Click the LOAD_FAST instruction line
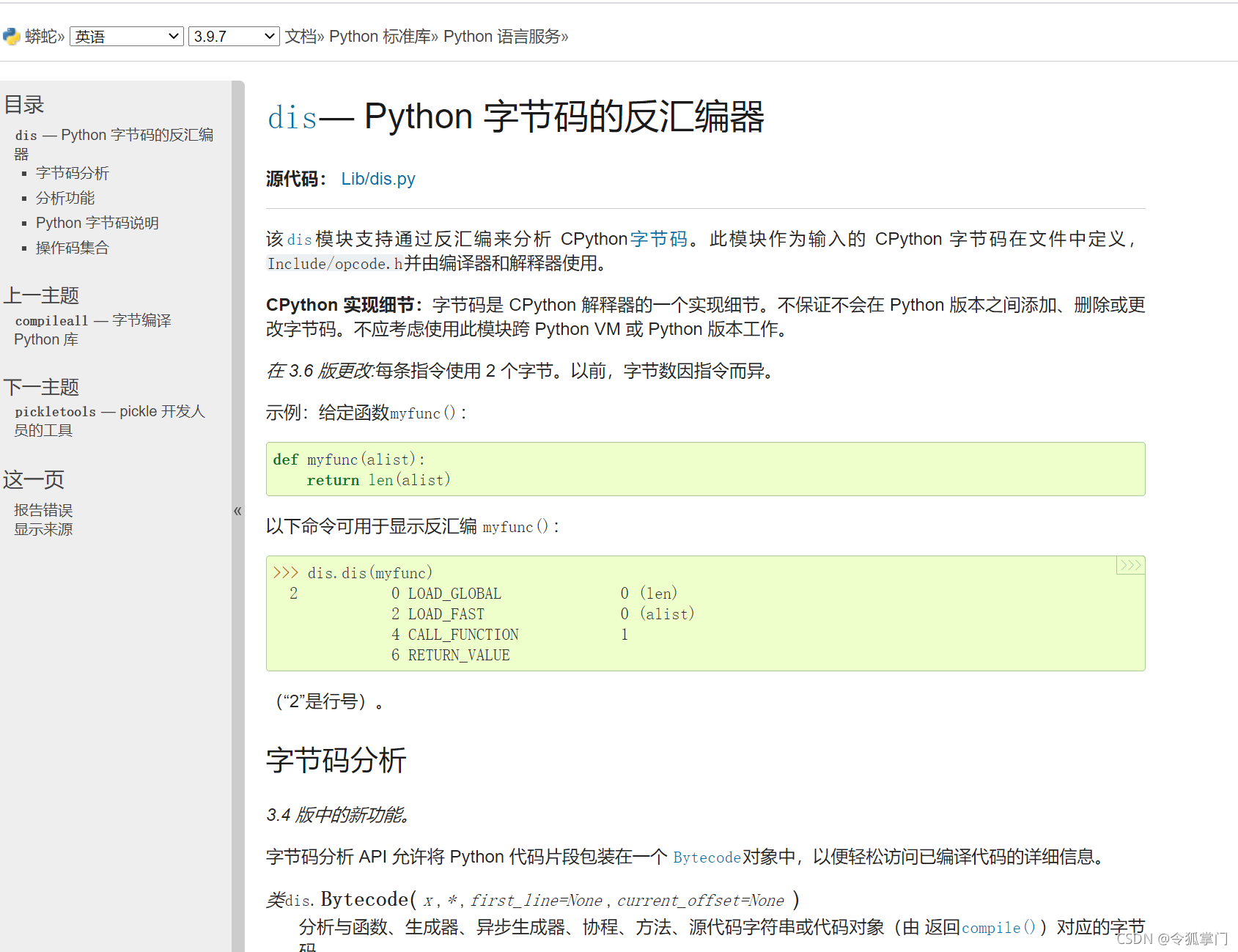 click(x=543, y=614)
